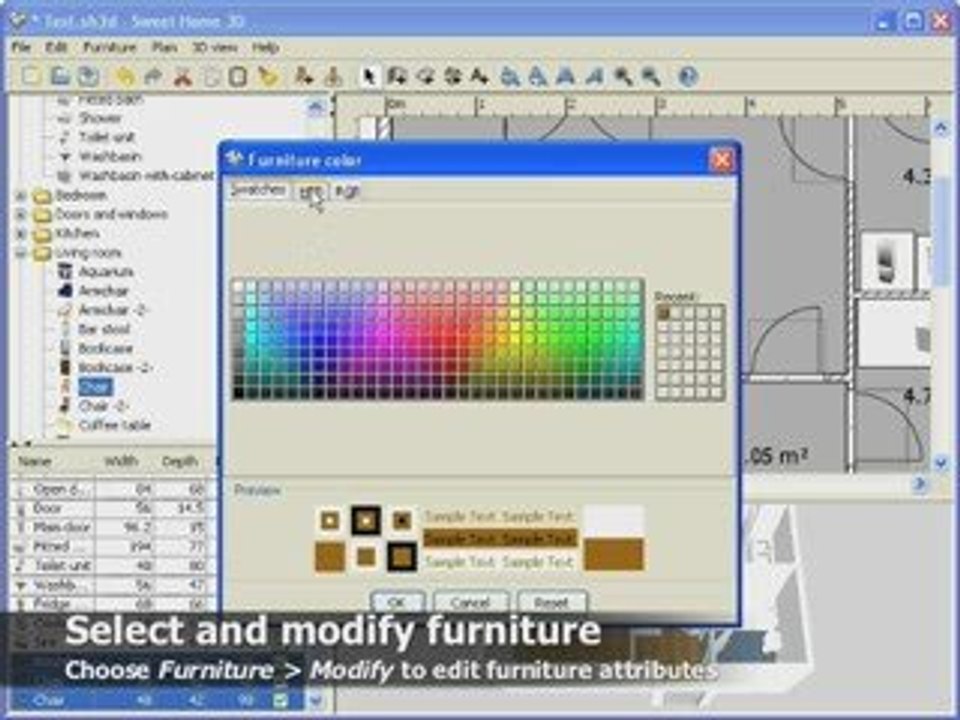Viewport: 960px width, 720px height.
Task: Switch to the RGB tab
Action: (347, 191)
